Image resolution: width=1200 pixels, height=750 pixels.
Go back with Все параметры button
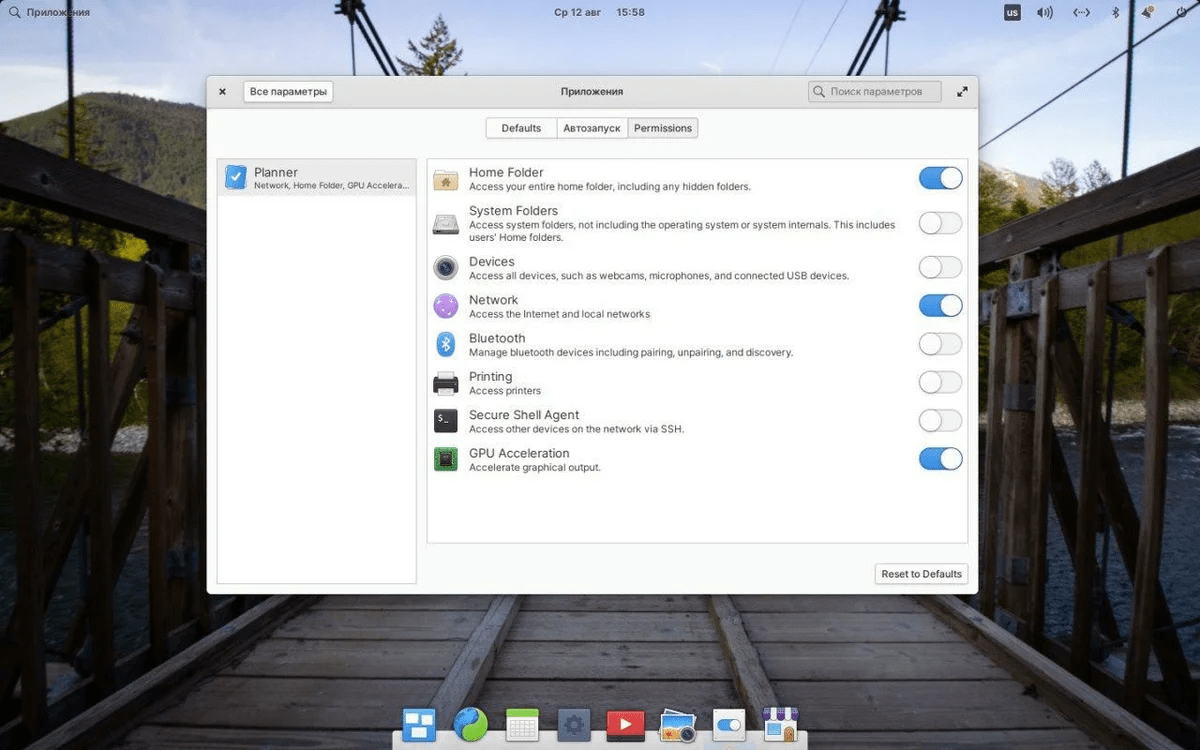[288, 92]
